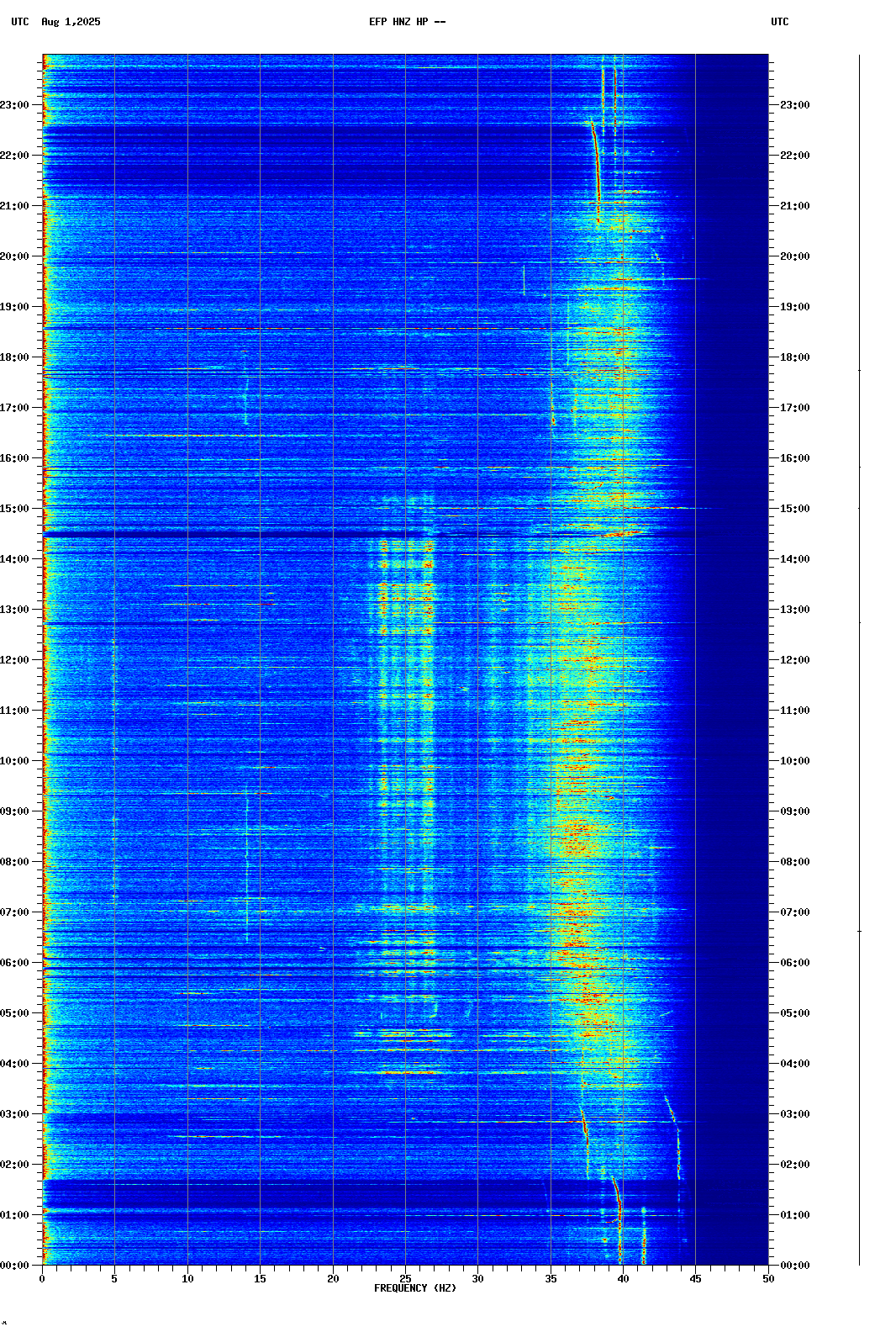Click '19:00' on the left time axis
Viewport: 896px width, 1332px height.
pos(14,307)
